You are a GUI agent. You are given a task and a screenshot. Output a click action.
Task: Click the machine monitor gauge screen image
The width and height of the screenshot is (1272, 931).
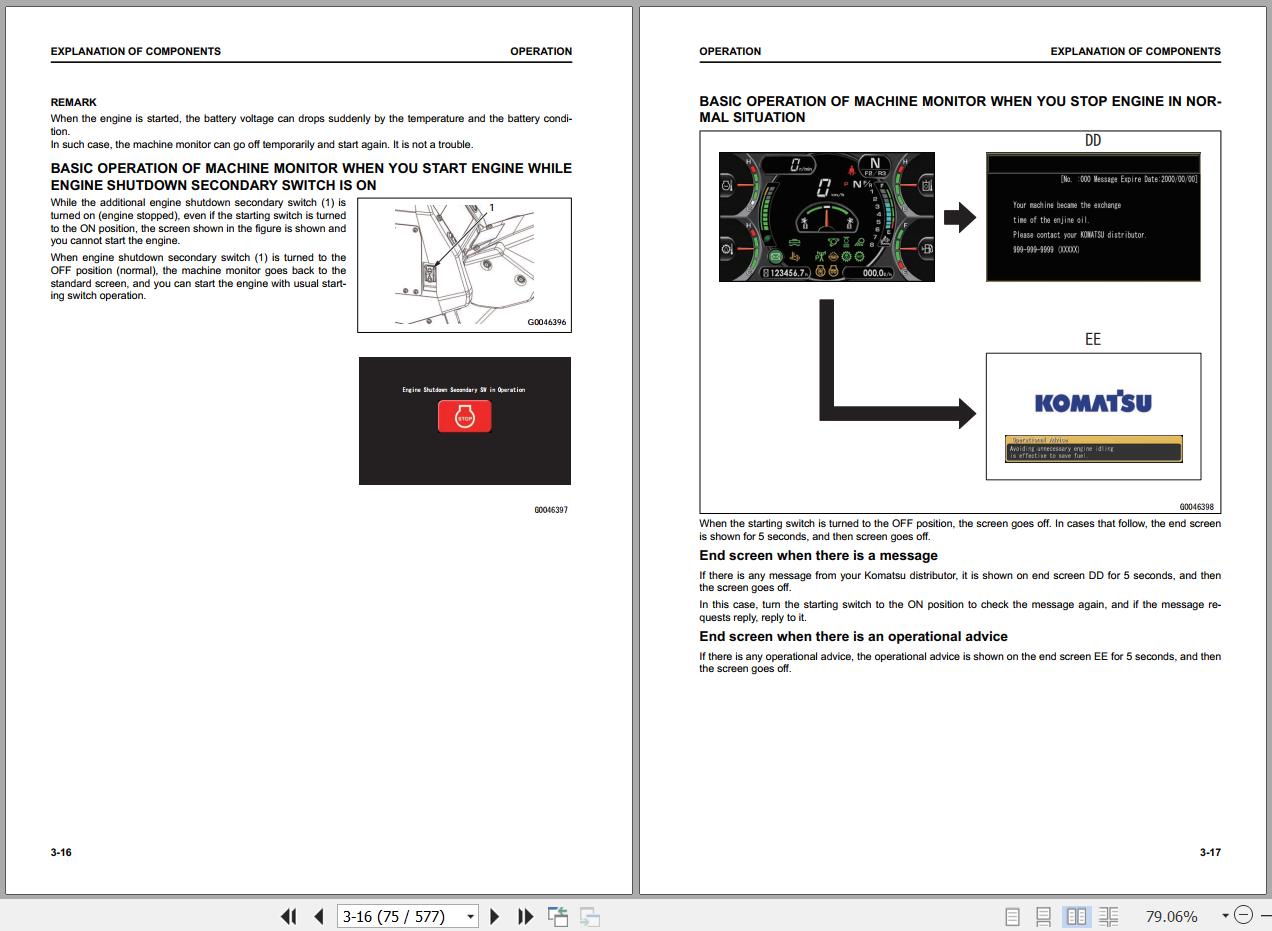[x=826, y=217]
